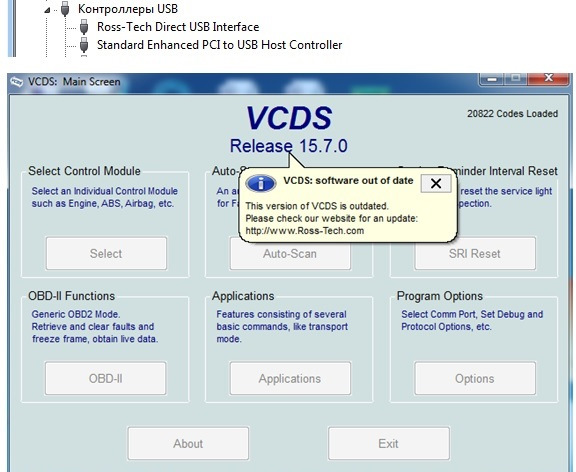The width and height of the screenshot is (576, 472).
Task: Select Standard Enhanced PCI to USB Host Controller
Action: click(x=219, y=45)
